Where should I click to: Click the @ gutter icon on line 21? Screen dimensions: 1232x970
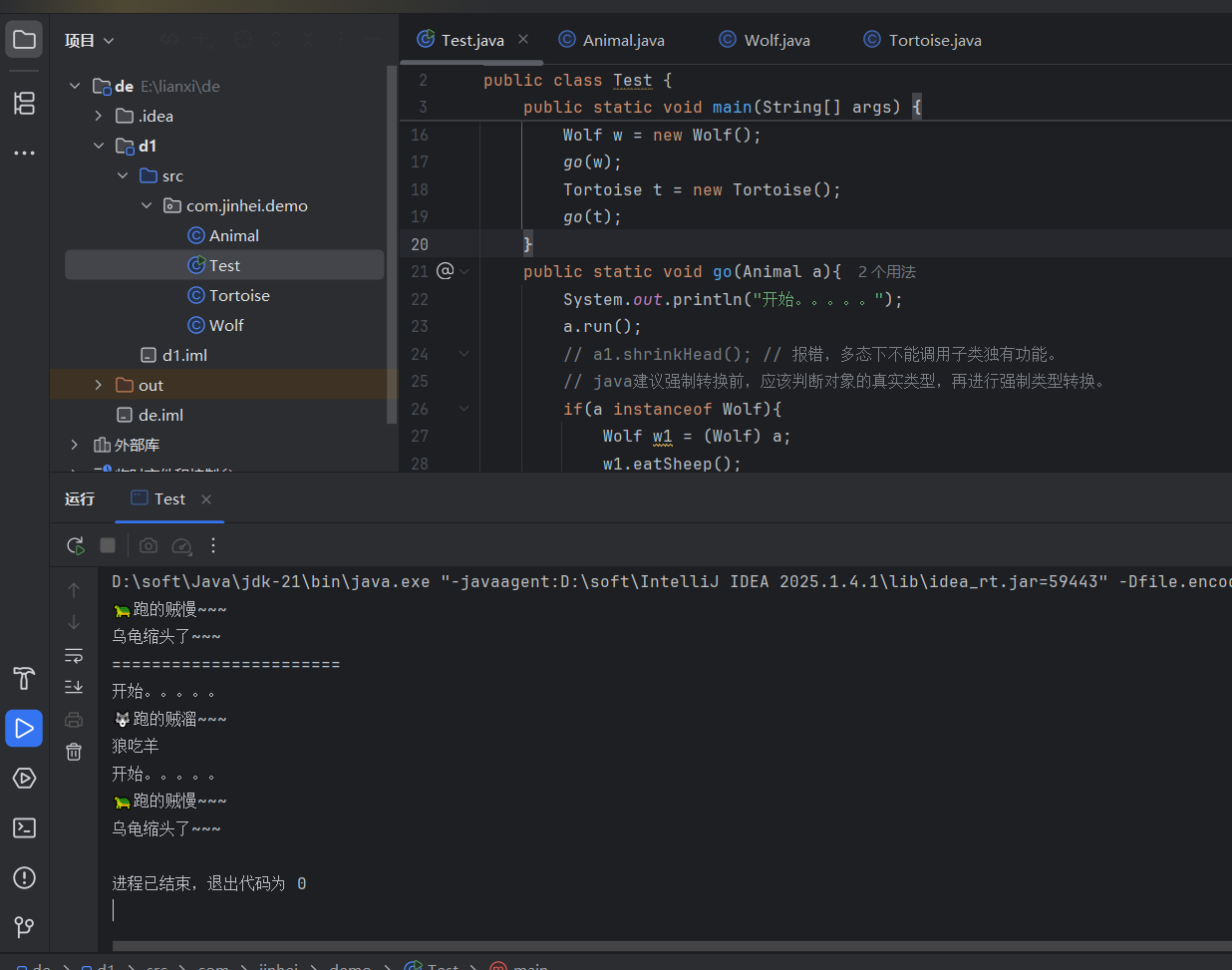click(x=446, y=271)
